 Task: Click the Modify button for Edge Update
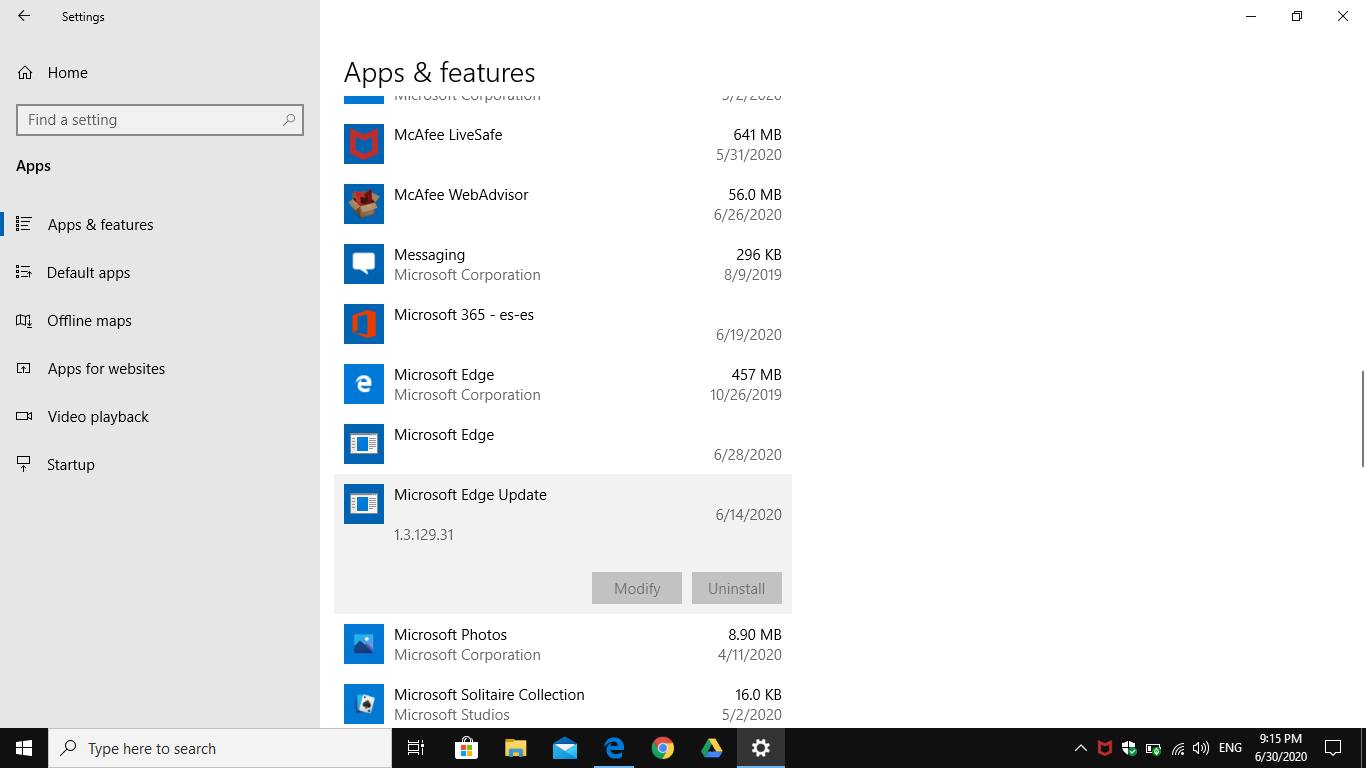[x=637, y=588]
